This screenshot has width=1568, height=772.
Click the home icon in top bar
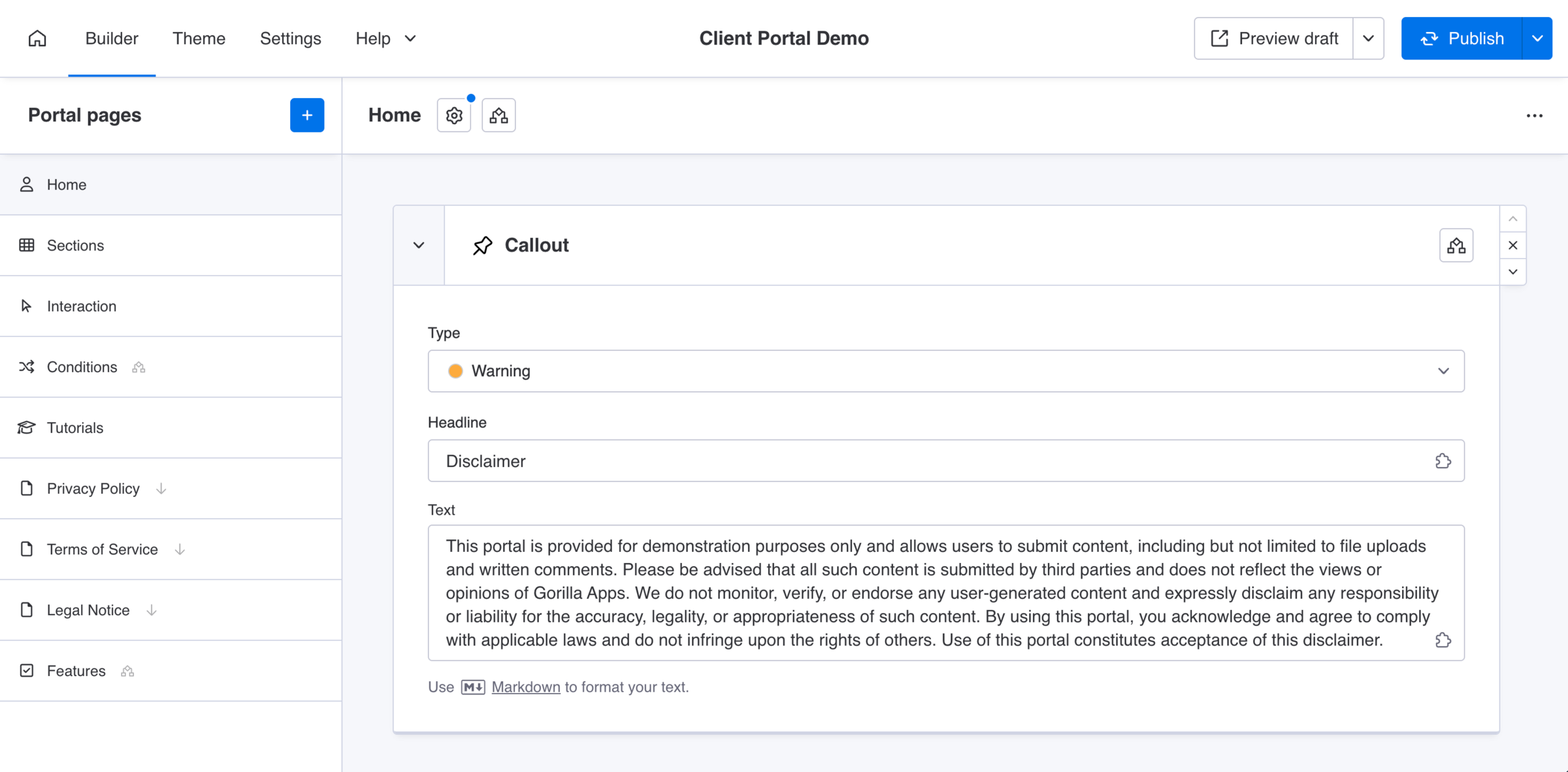point(37,39)
